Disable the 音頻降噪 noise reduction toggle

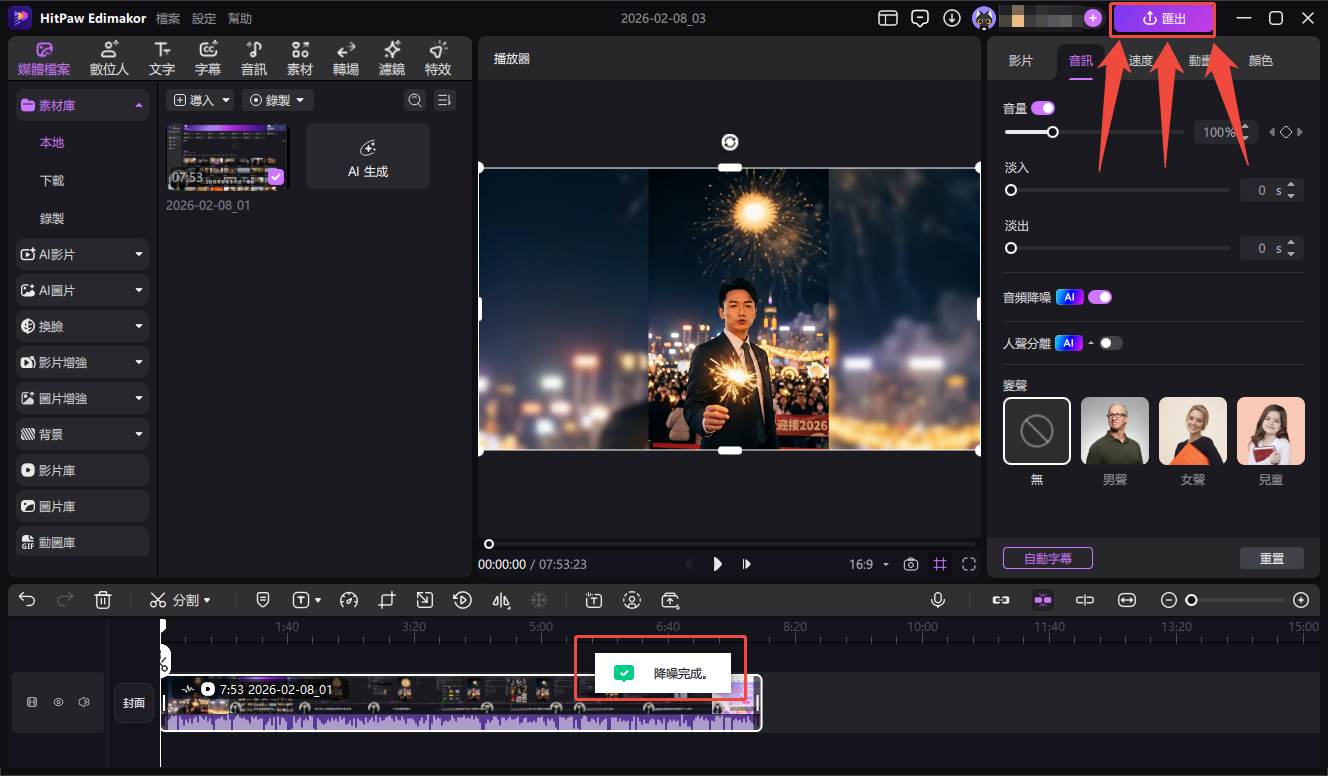coord(1100,297)
